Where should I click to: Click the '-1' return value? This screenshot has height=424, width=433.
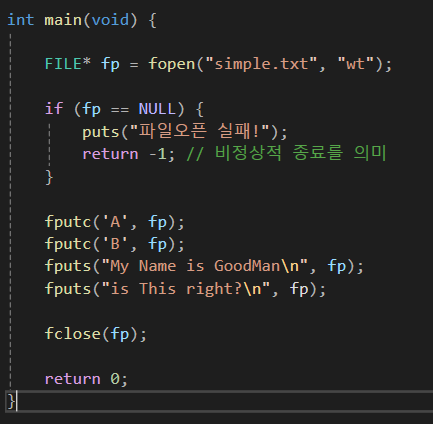coord(157,154)
